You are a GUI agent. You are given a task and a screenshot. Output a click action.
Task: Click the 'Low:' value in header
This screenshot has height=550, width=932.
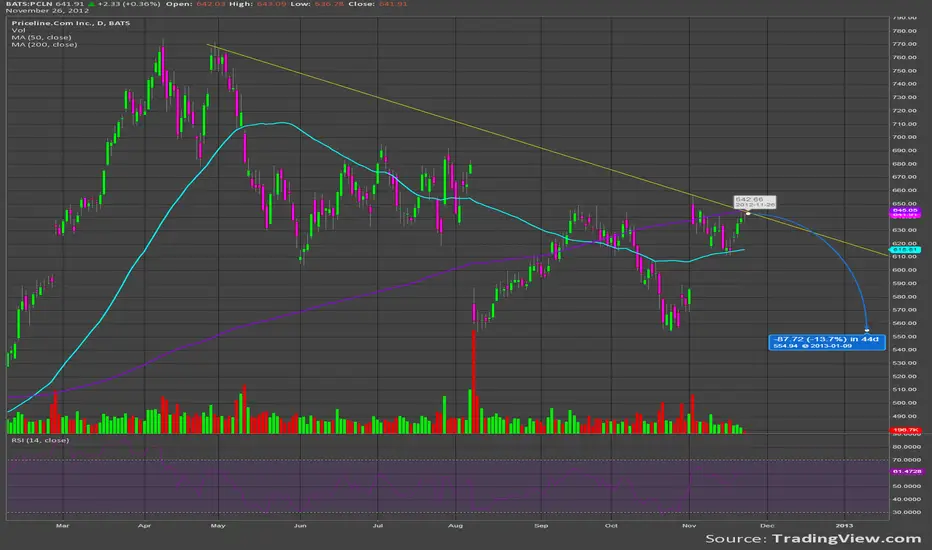tap(329, 4)
